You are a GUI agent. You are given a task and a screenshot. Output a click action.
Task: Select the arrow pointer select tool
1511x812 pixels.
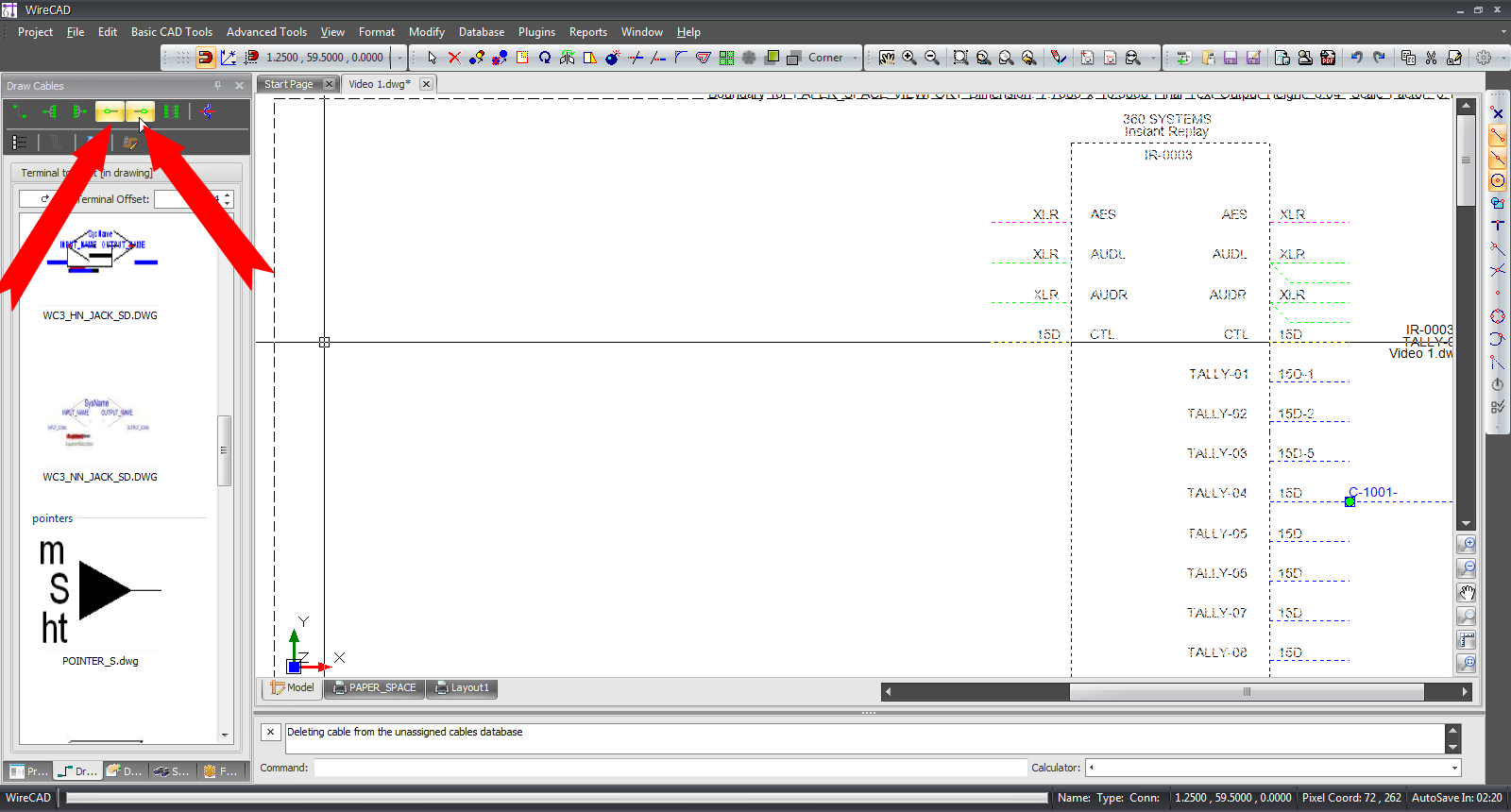pyautogui.click(x=432, y=58)
